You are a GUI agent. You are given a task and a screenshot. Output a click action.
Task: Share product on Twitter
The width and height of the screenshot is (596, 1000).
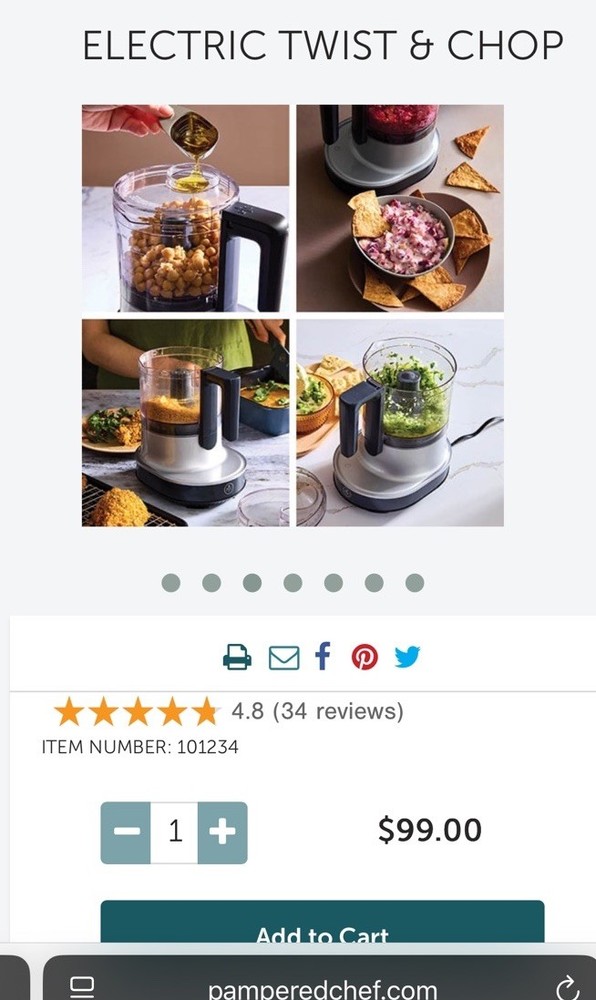pyautogui.click(x=407, y=656)
